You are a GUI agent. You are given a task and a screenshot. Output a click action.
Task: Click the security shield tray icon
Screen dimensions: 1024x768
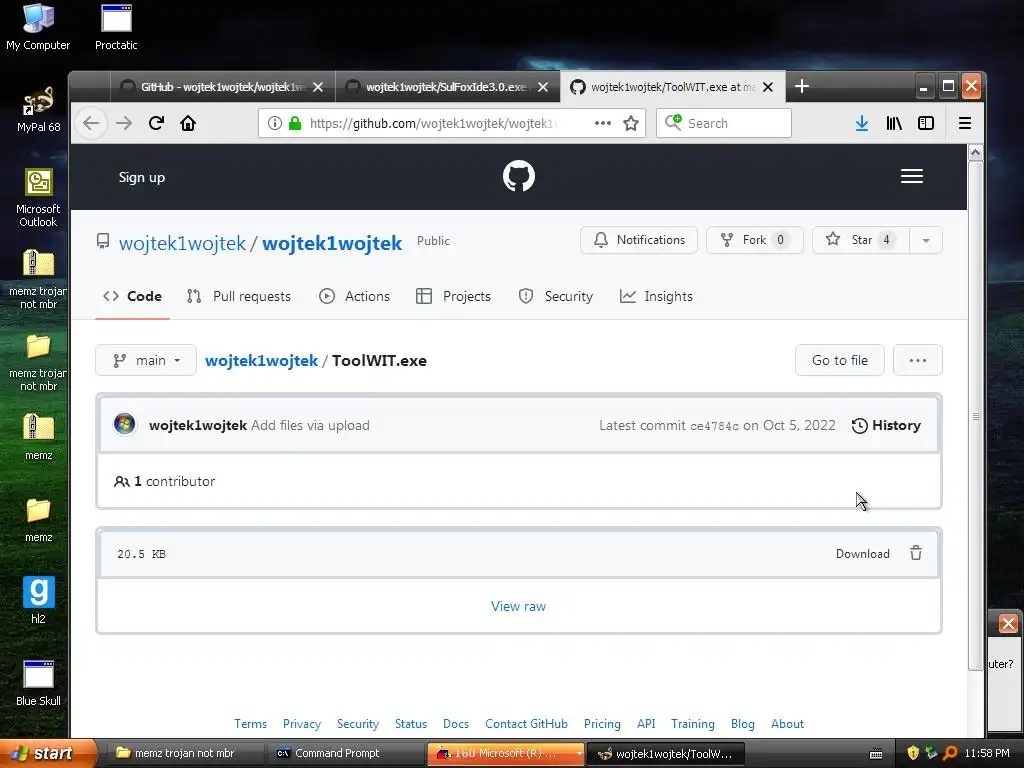tap(913, 753)
